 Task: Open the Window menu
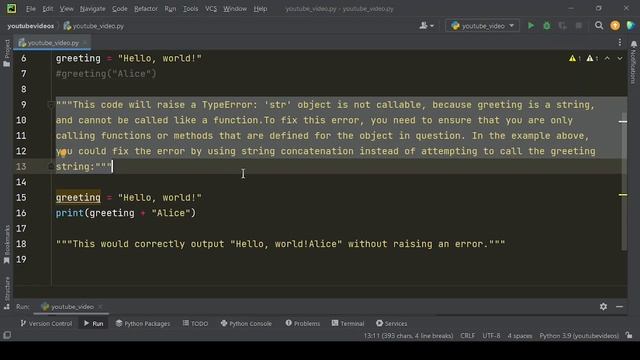pos(235,9)
